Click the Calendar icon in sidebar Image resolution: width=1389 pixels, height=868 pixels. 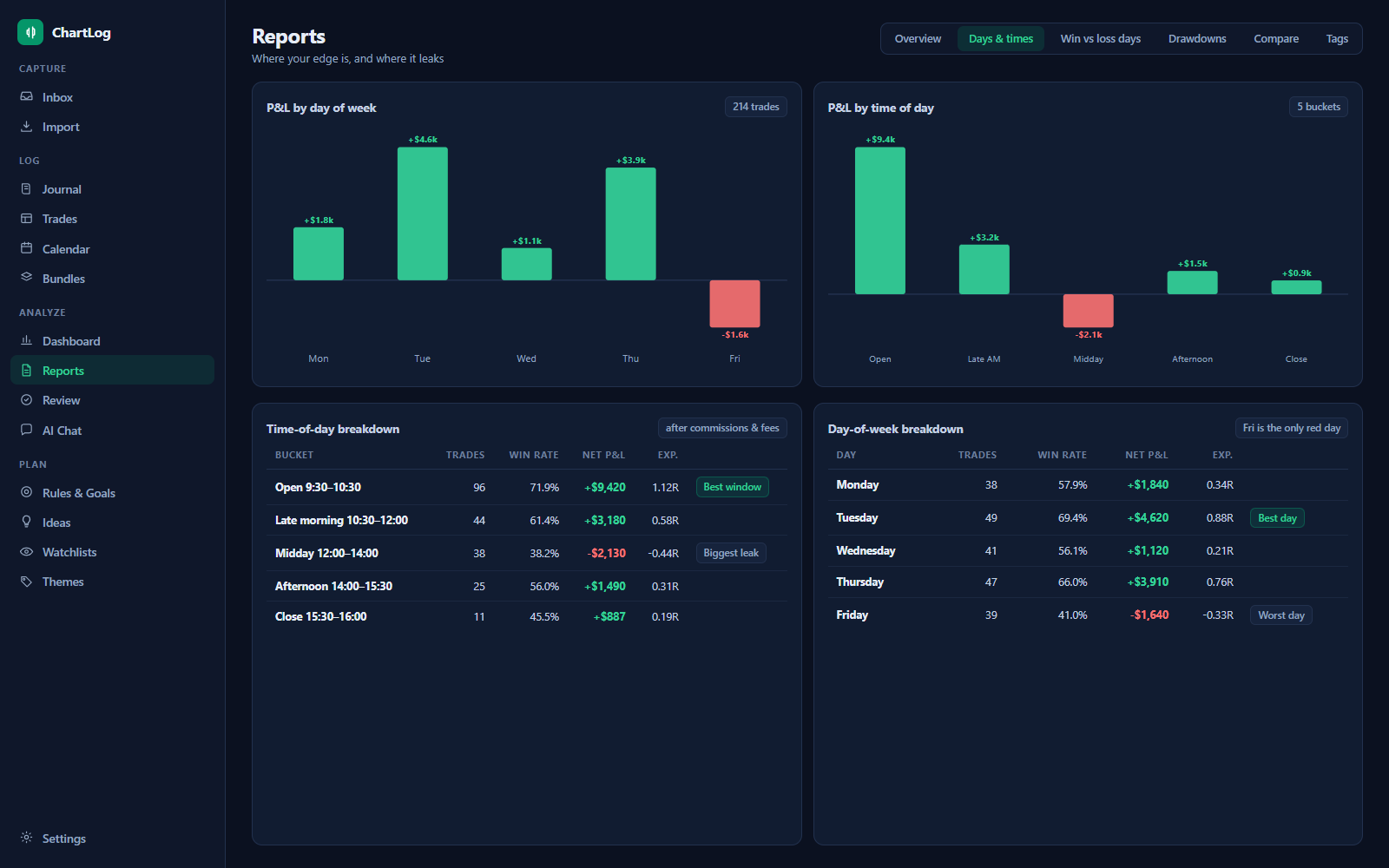pos(27,248)
